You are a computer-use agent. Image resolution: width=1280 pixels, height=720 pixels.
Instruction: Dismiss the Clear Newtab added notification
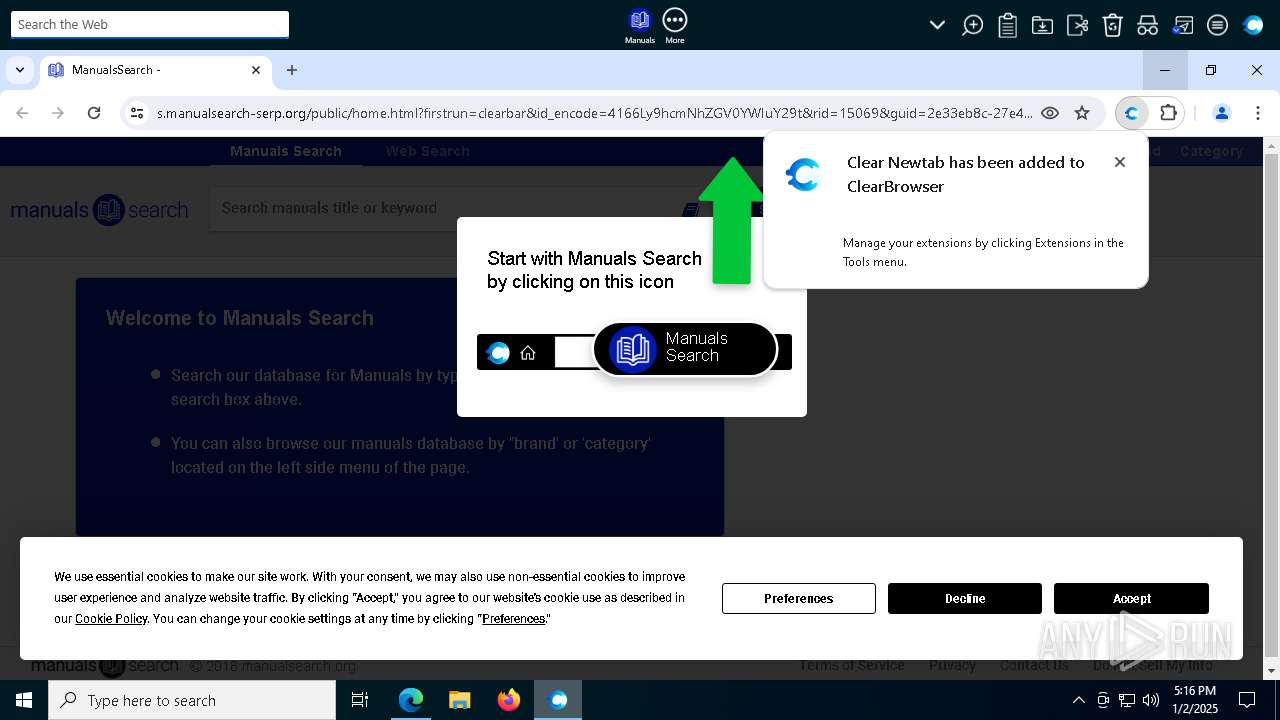pyautogui.click(x=1120, y=162)
